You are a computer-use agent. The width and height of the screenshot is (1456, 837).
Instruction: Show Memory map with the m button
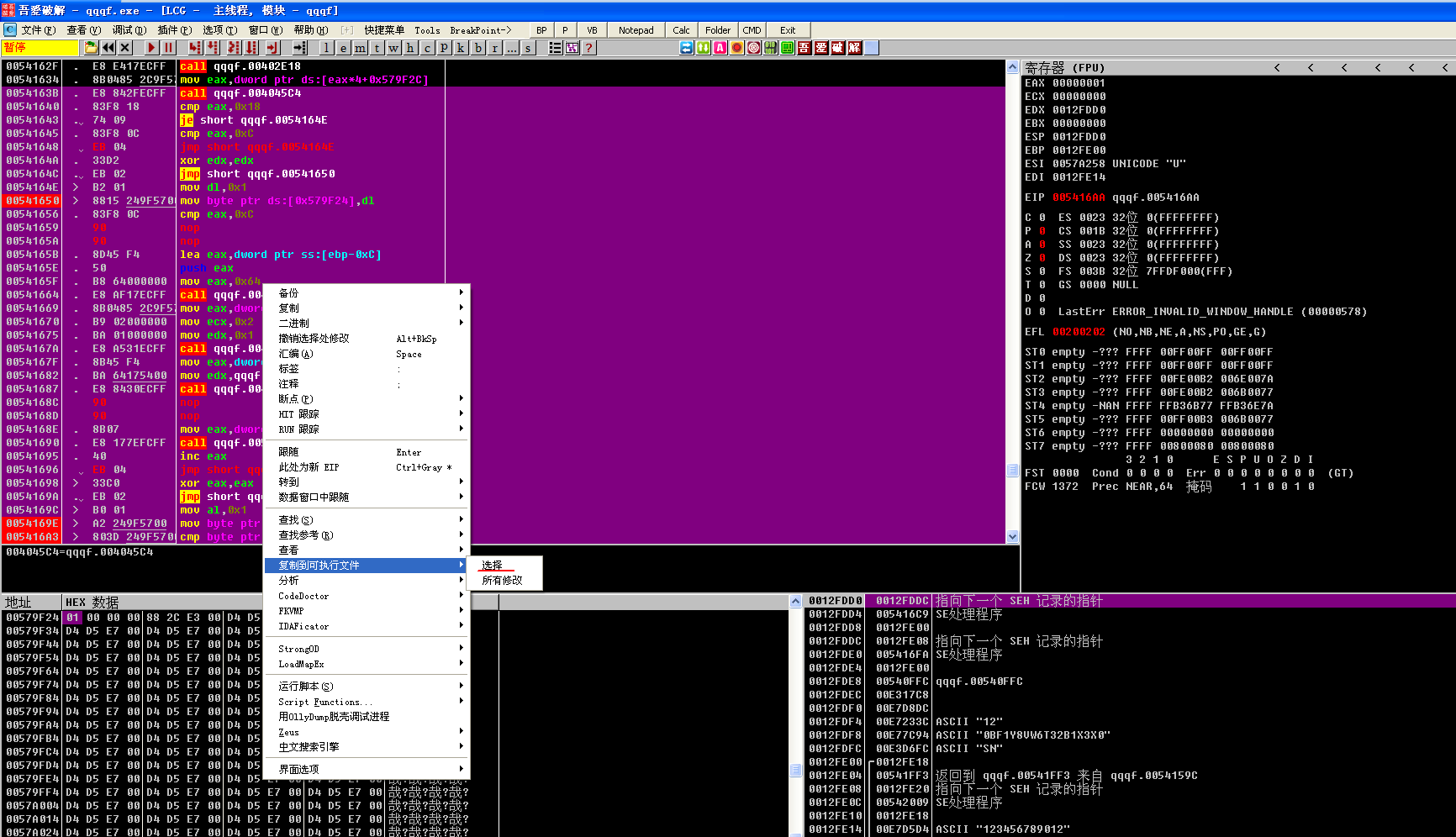coord(360,48)
